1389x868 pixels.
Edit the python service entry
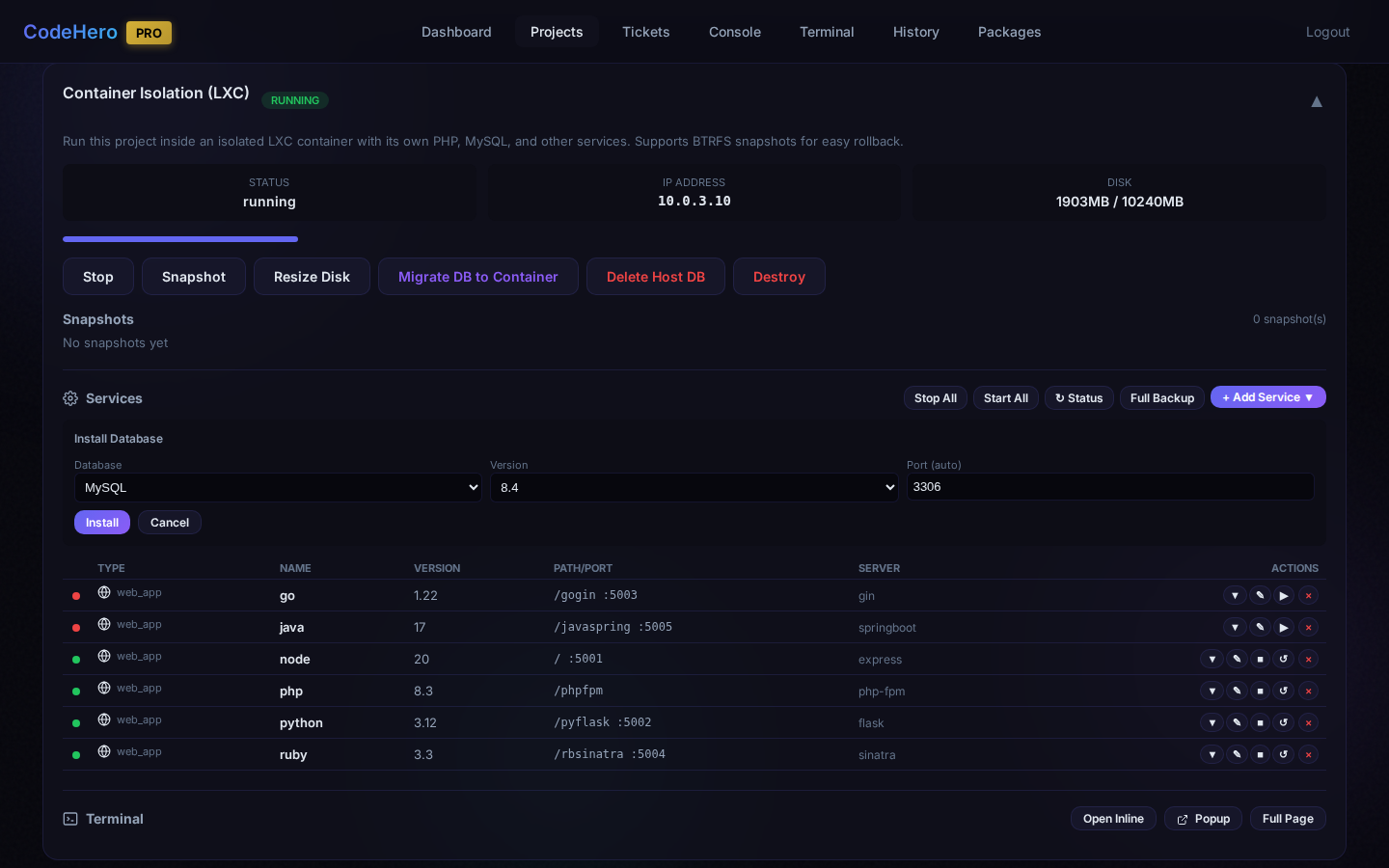pyautogui.click(x=1237, y=723)
